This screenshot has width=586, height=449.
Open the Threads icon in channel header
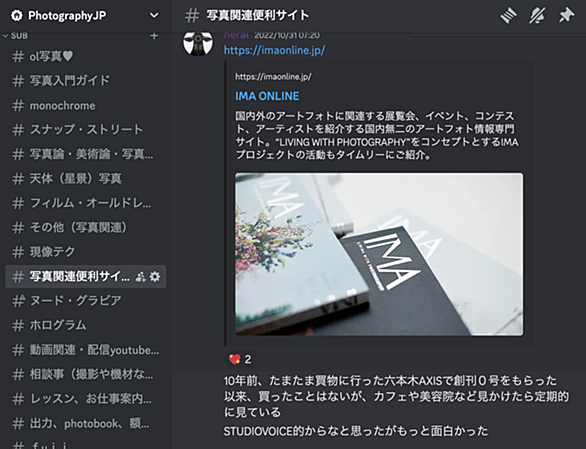(x=508, y=16)
